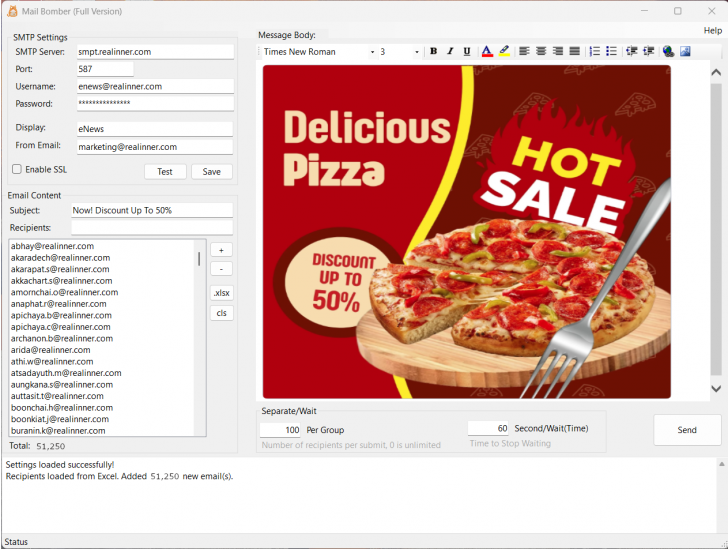Decrease indent in message body
The image size is (728, 549).
pyautogui.click(x=631, y=51)
